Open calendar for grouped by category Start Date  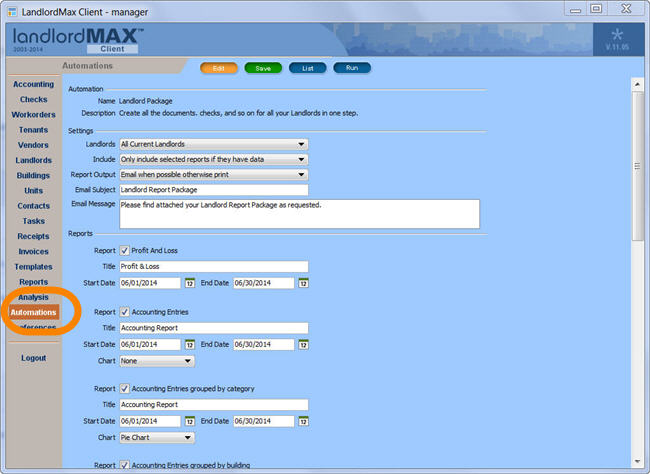point(189,421)
